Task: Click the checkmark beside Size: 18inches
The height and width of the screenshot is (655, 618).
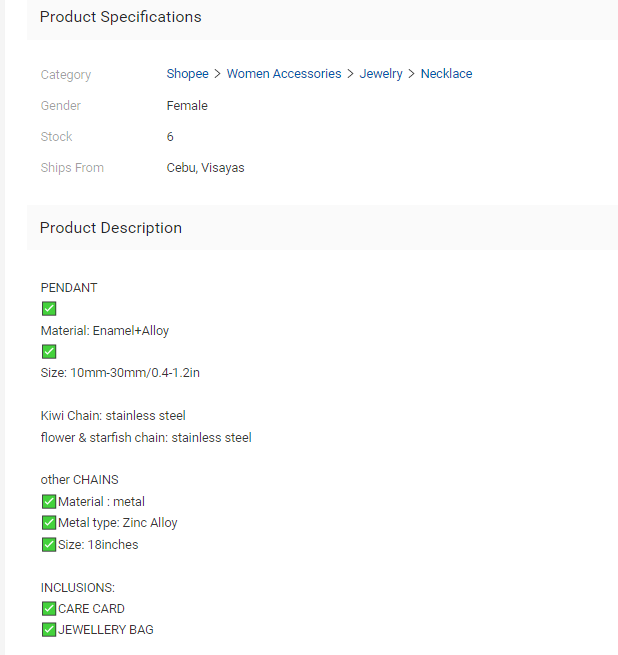Action: click(x=49, y=545)
